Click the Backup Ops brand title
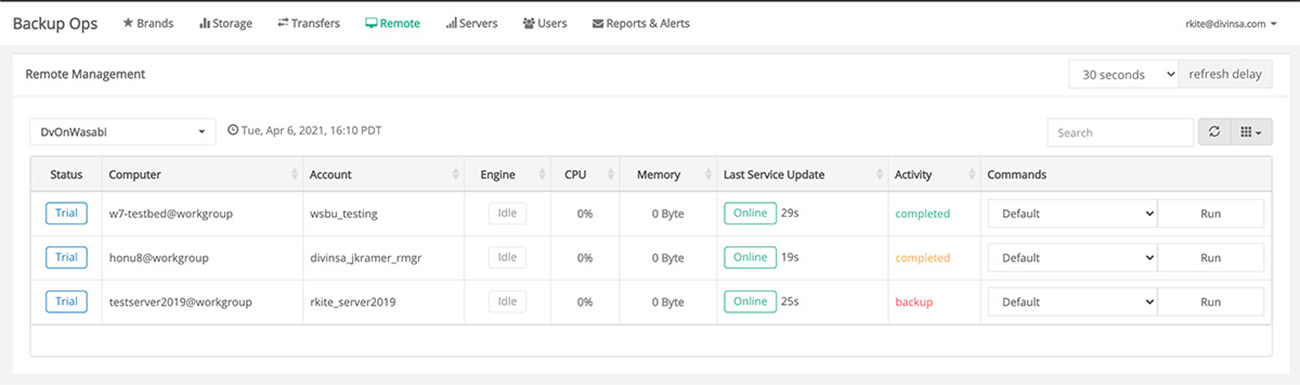The height and width of the screenshot is (385, 1300). [x=55, y=23]
